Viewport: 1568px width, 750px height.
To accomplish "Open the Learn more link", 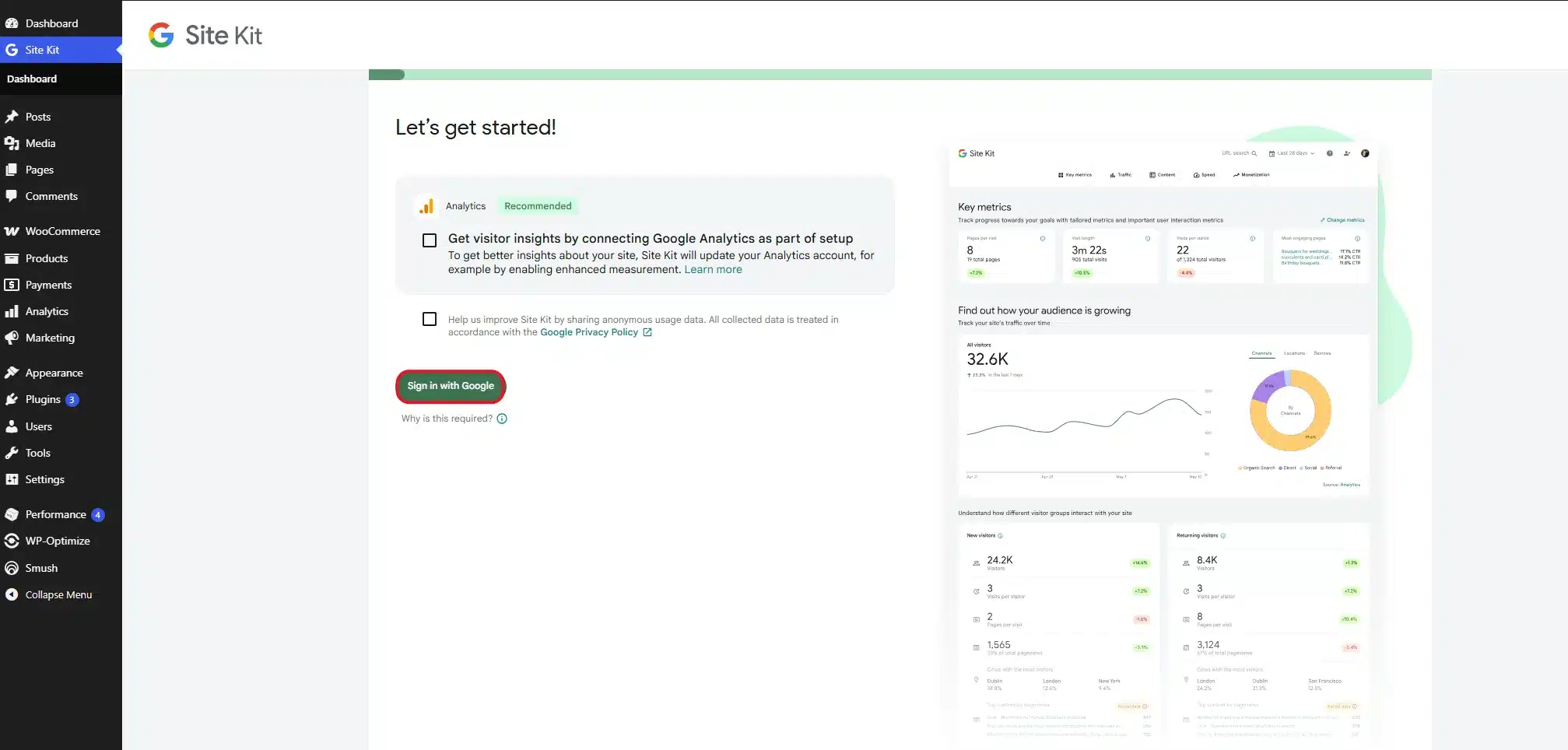I will click(x=713, y=269).
